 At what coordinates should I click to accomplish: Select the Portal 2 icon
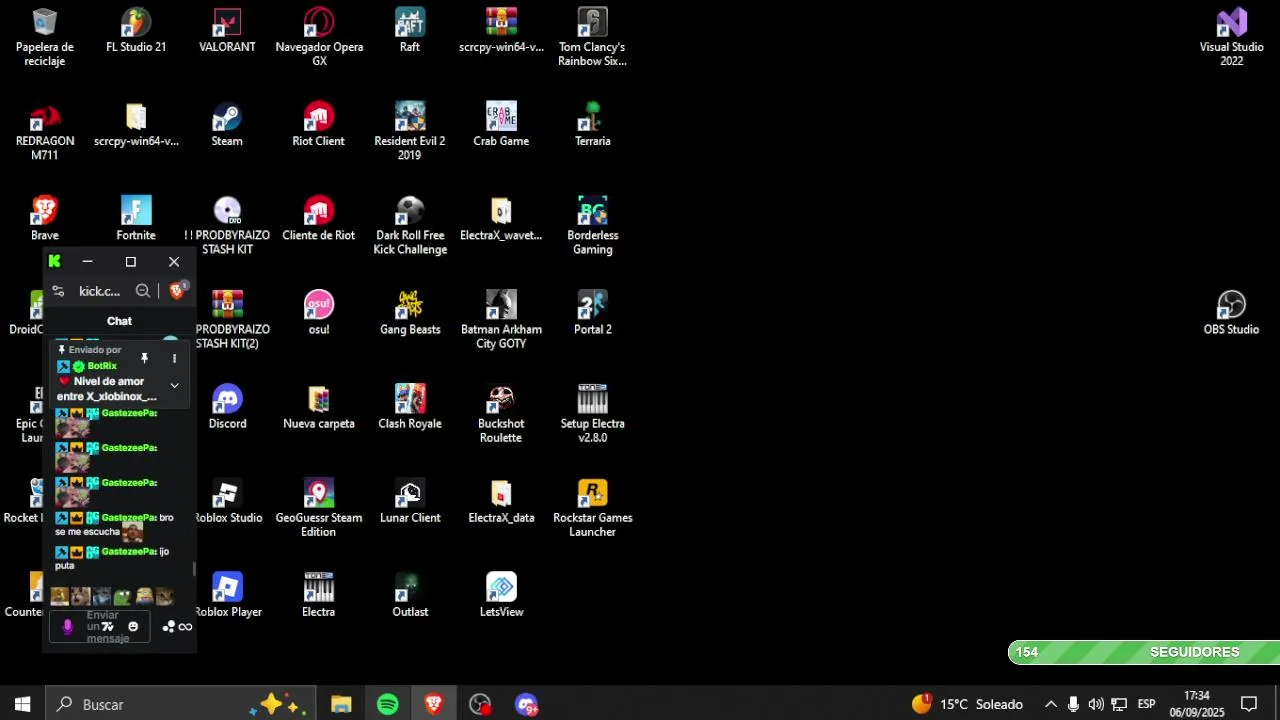tap(593, 313)
